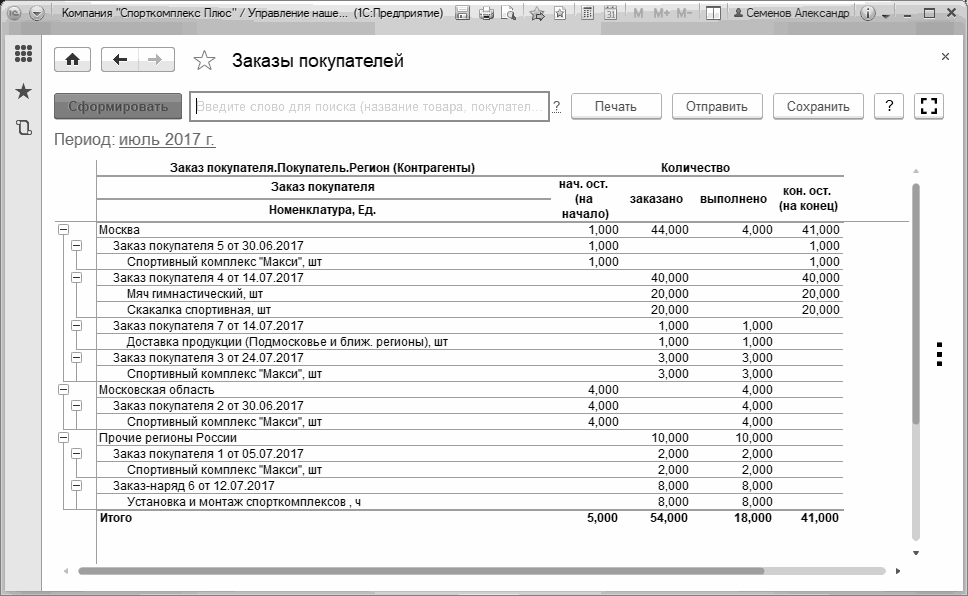Viewport: 968px width, 596px height.
Task: Open period link июль 2017 г.
Action: (167, 140)
